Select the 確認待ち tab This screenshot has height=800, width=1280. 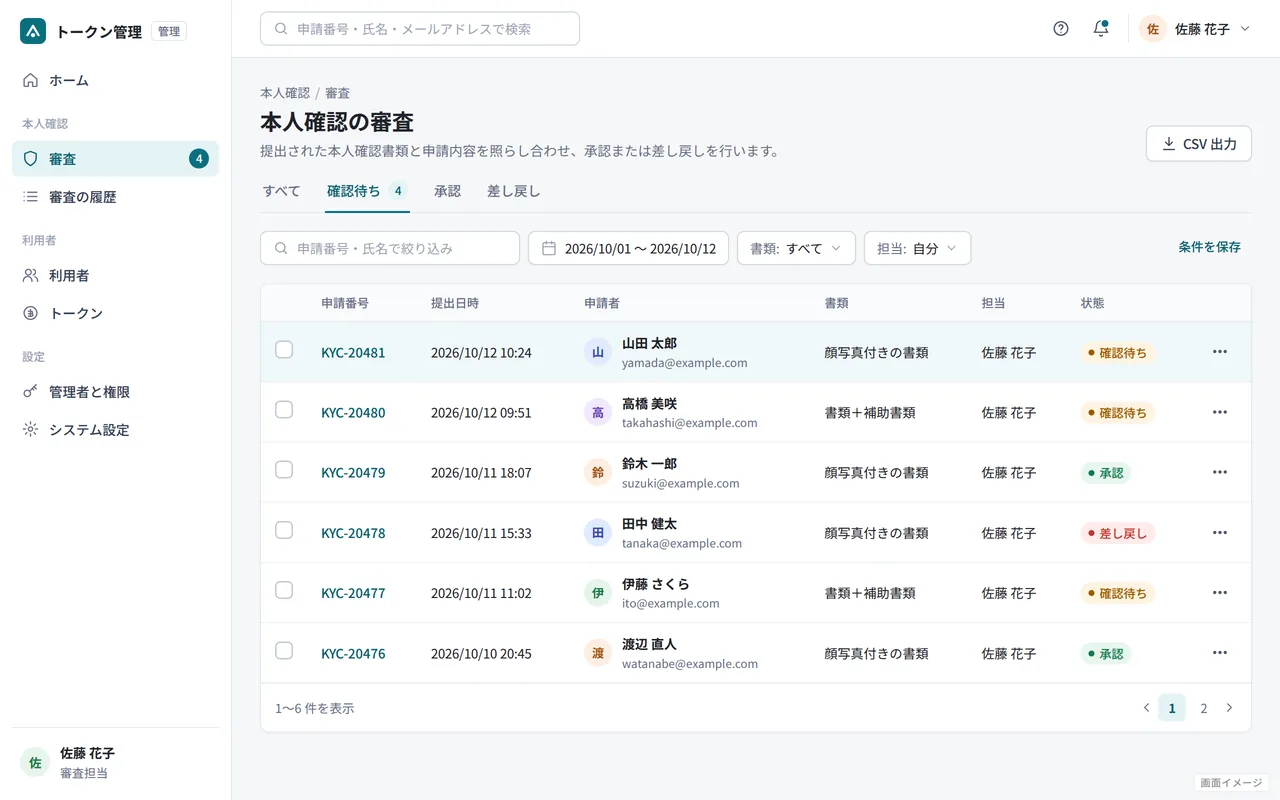(x=367, y=191)
